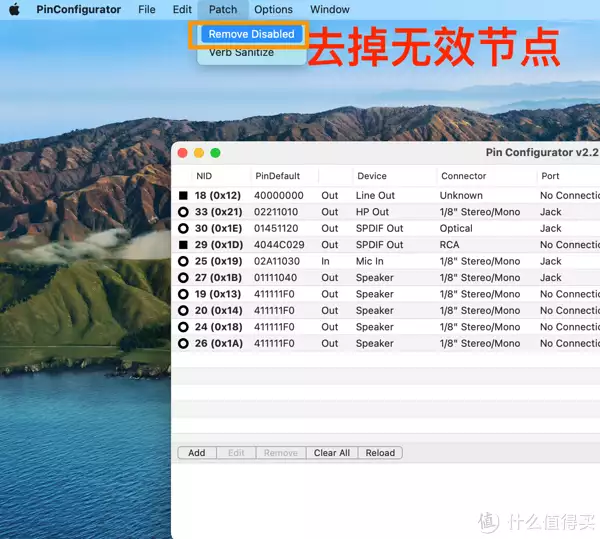
Task: Select row NID 19 (0x13)
Action: point(386,294)
